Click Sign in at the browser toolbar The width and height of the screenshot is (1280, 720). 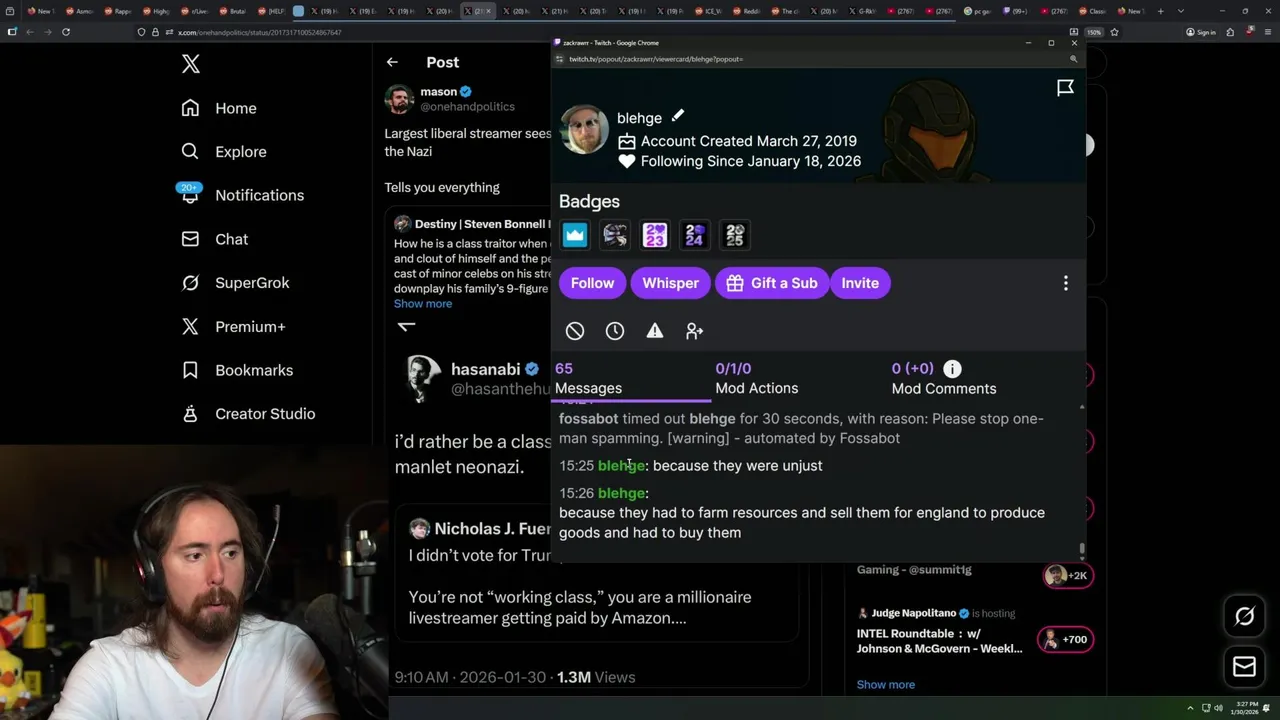coord(1200,32)
